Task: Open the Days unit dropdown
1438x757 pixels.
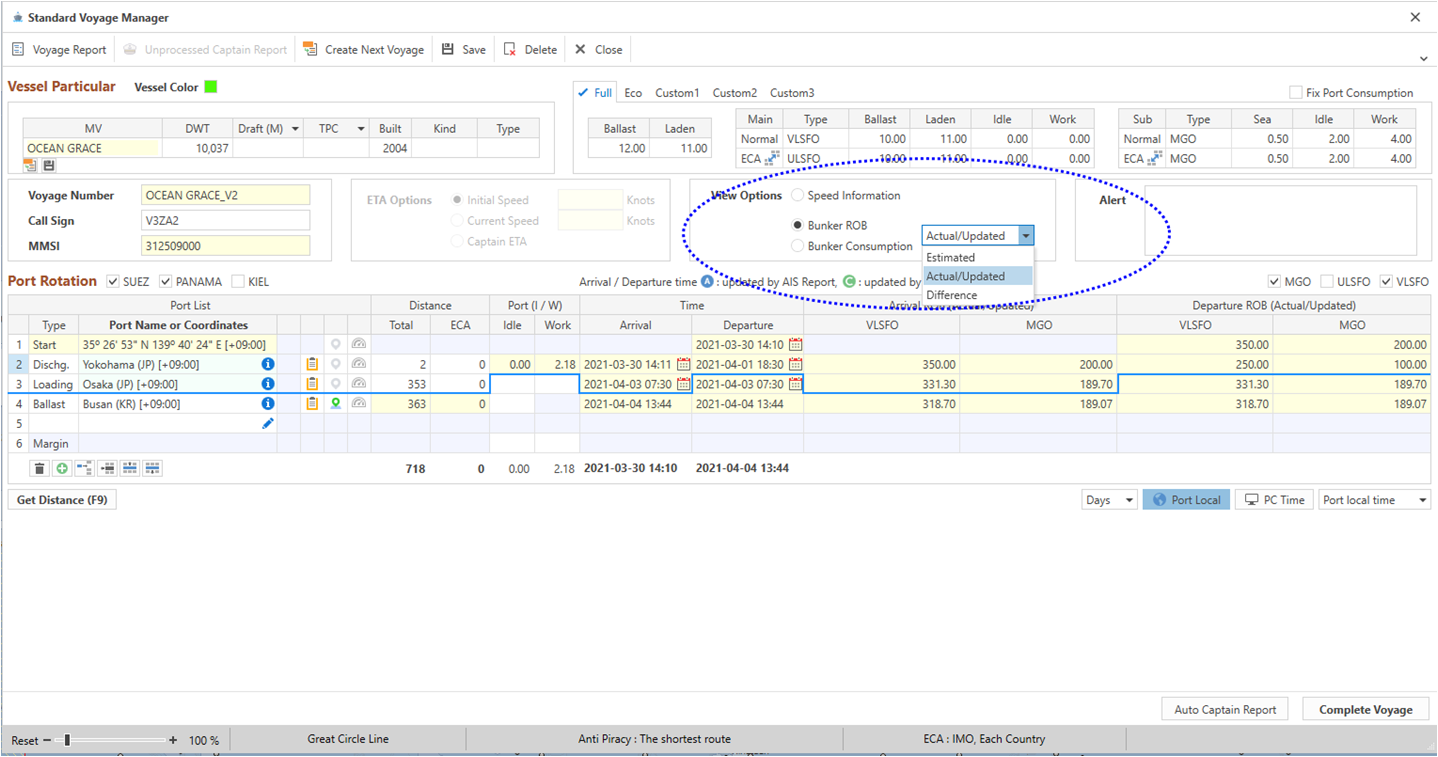Action: tap(1109, 500)
